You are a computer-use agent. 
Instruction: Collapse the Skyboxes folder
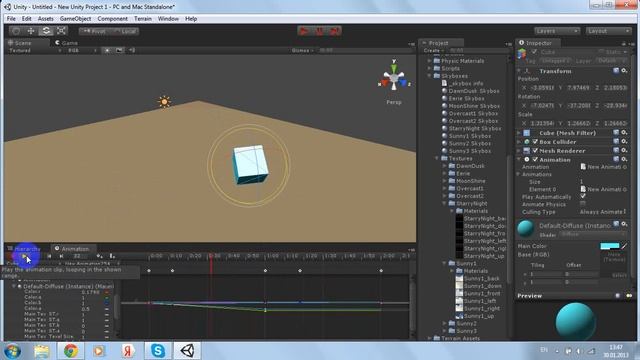(430, 76)
